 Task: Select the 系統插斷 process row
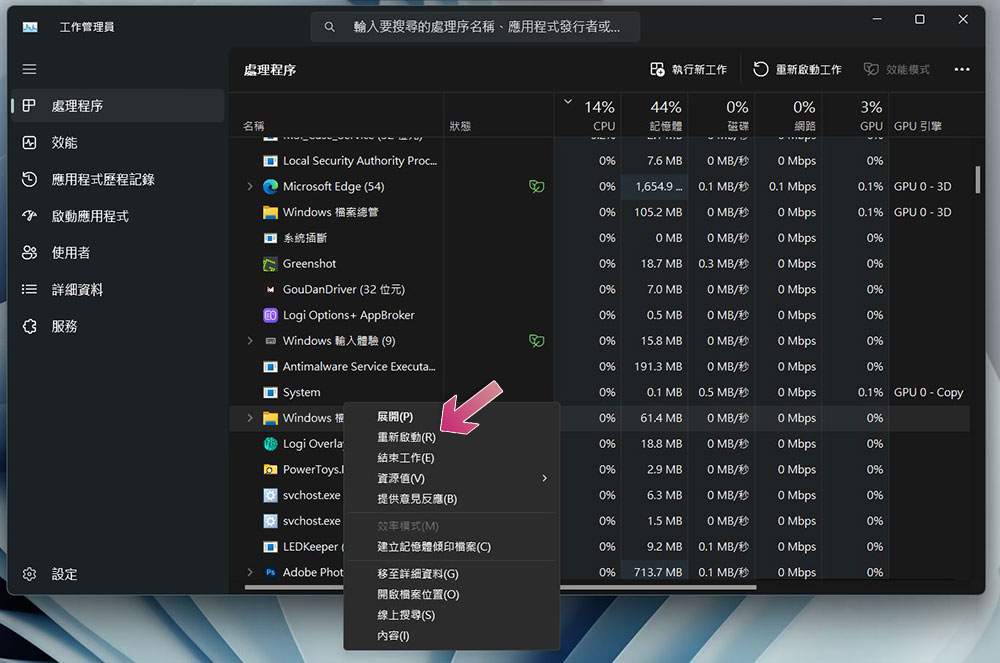click(599, 238)
